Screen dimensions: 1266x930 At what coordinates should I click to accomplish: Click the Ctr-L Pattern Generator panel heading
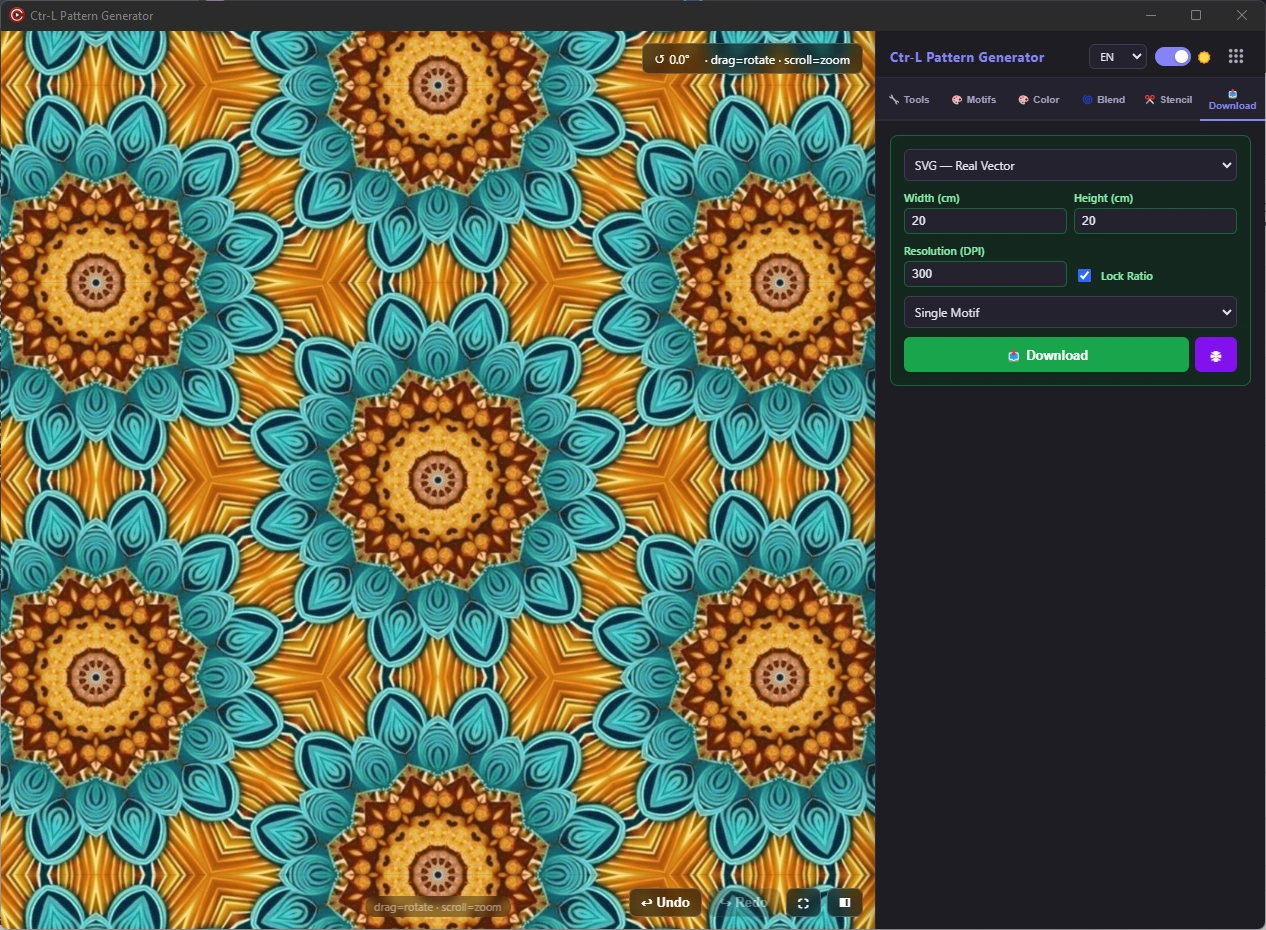tap(967, 57)
